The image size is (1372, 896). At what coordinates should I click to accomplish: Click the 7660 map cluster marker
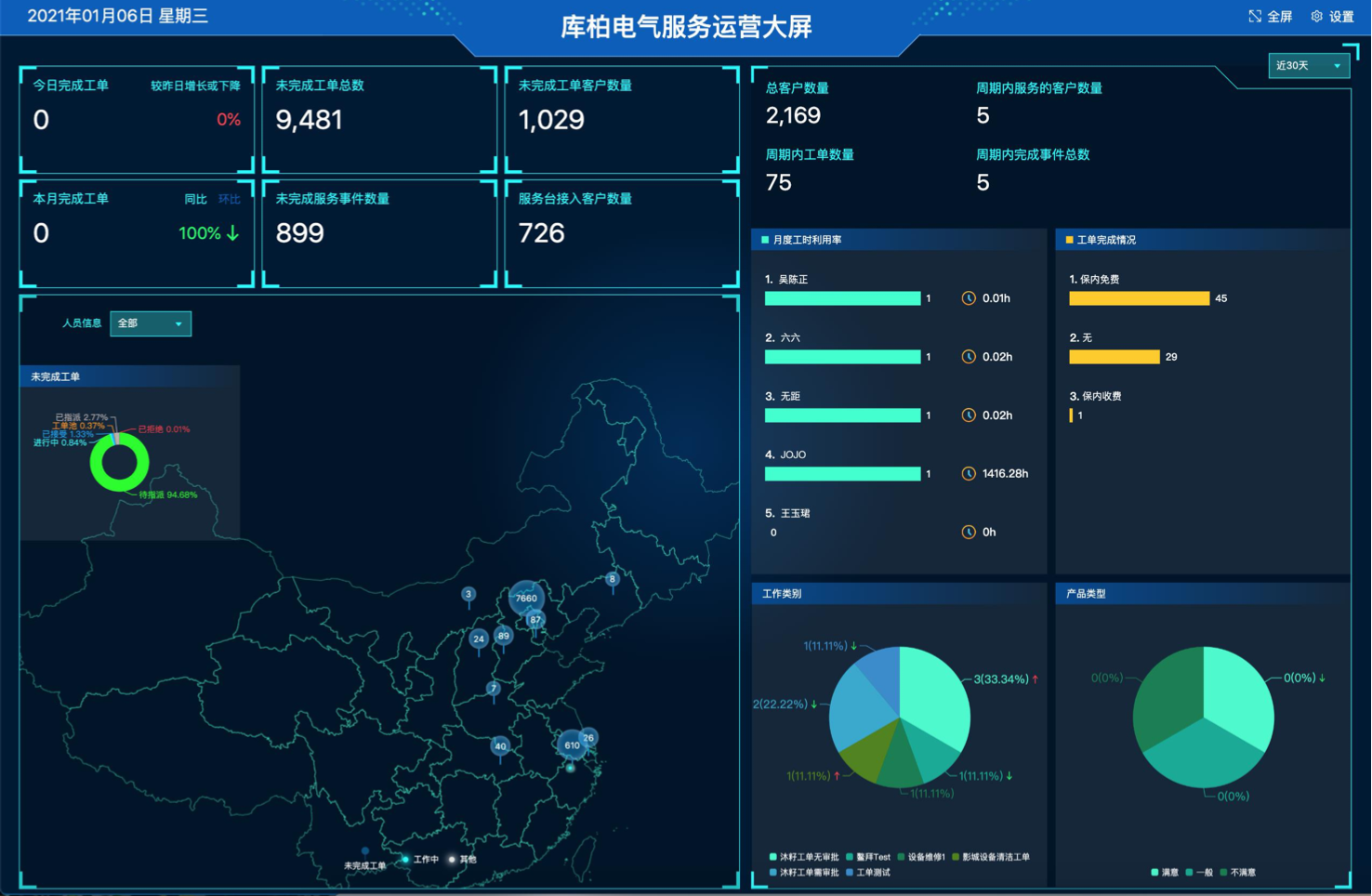click(x=526, y=598)
